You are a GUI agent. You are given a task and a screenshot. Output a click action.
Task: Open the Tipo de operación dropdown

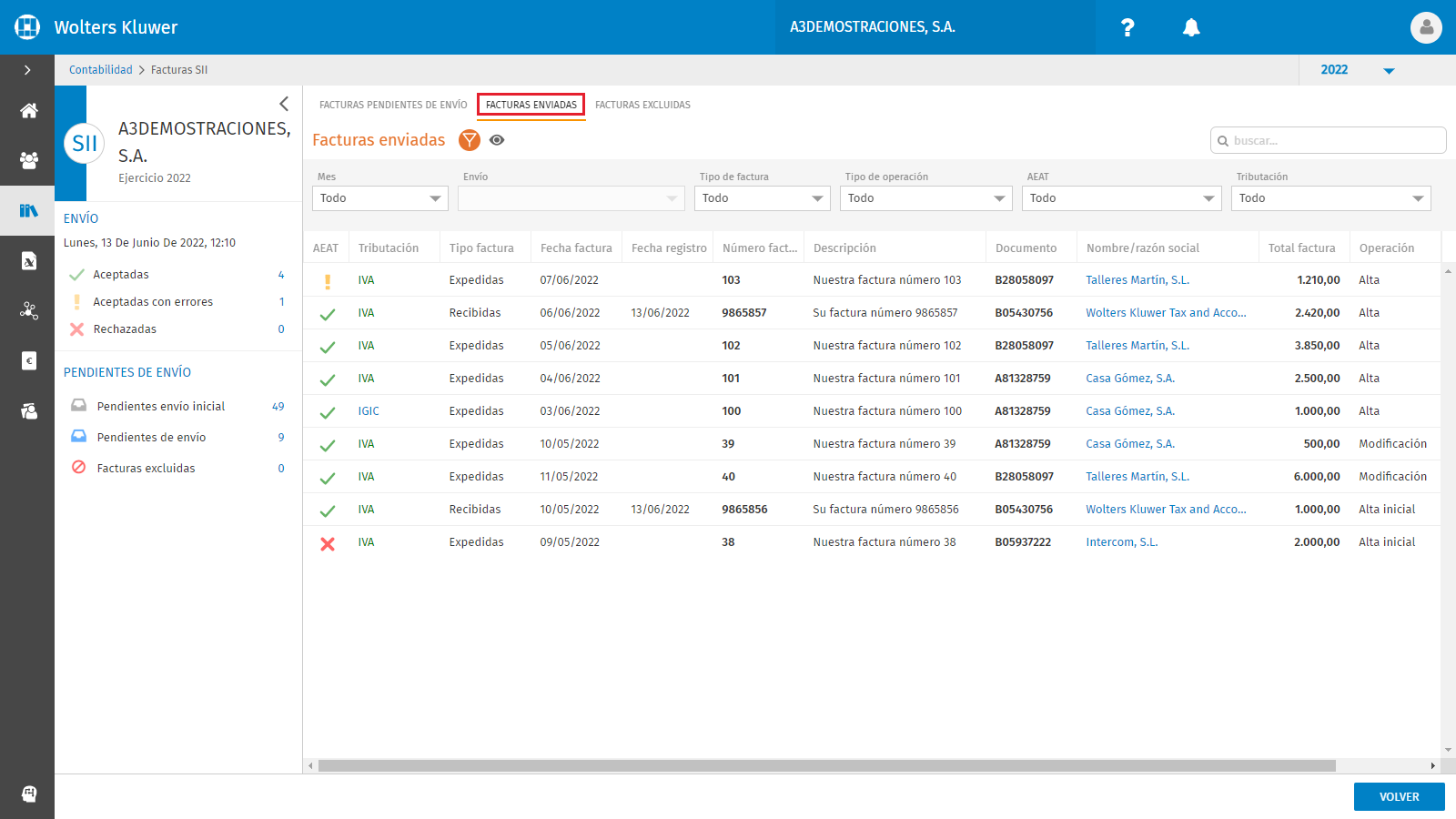pos(926,198)
